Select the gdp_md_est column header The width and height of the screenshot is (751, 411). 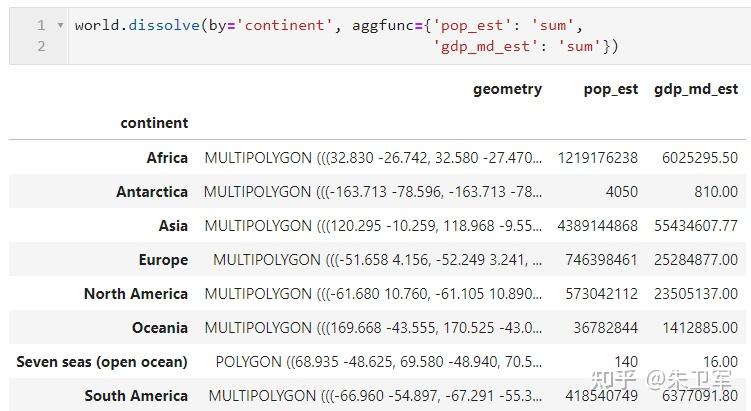tap(696, 89)
